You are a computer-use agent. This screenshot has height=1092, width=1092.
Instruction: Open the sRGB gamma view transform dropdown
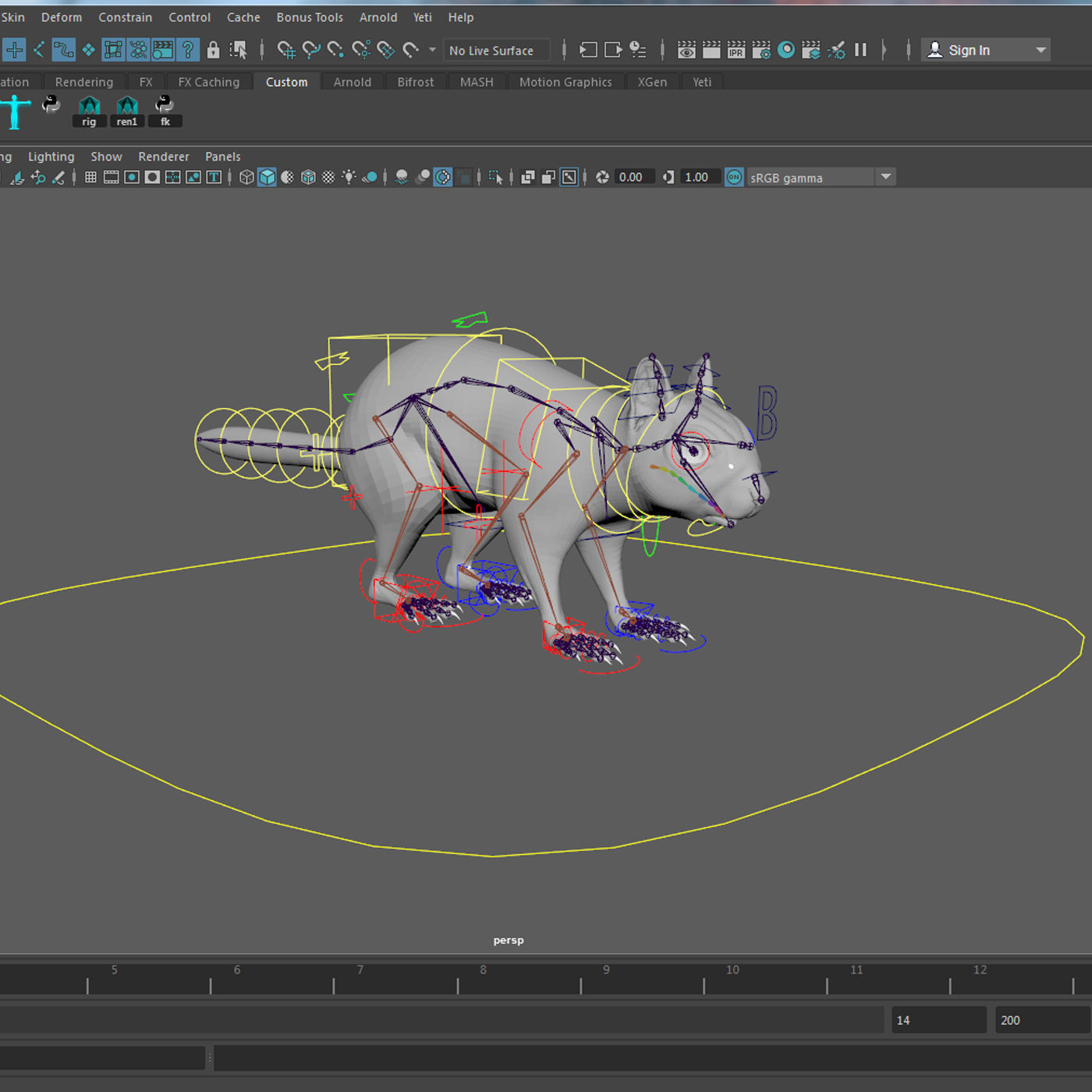tap(820, 178)
